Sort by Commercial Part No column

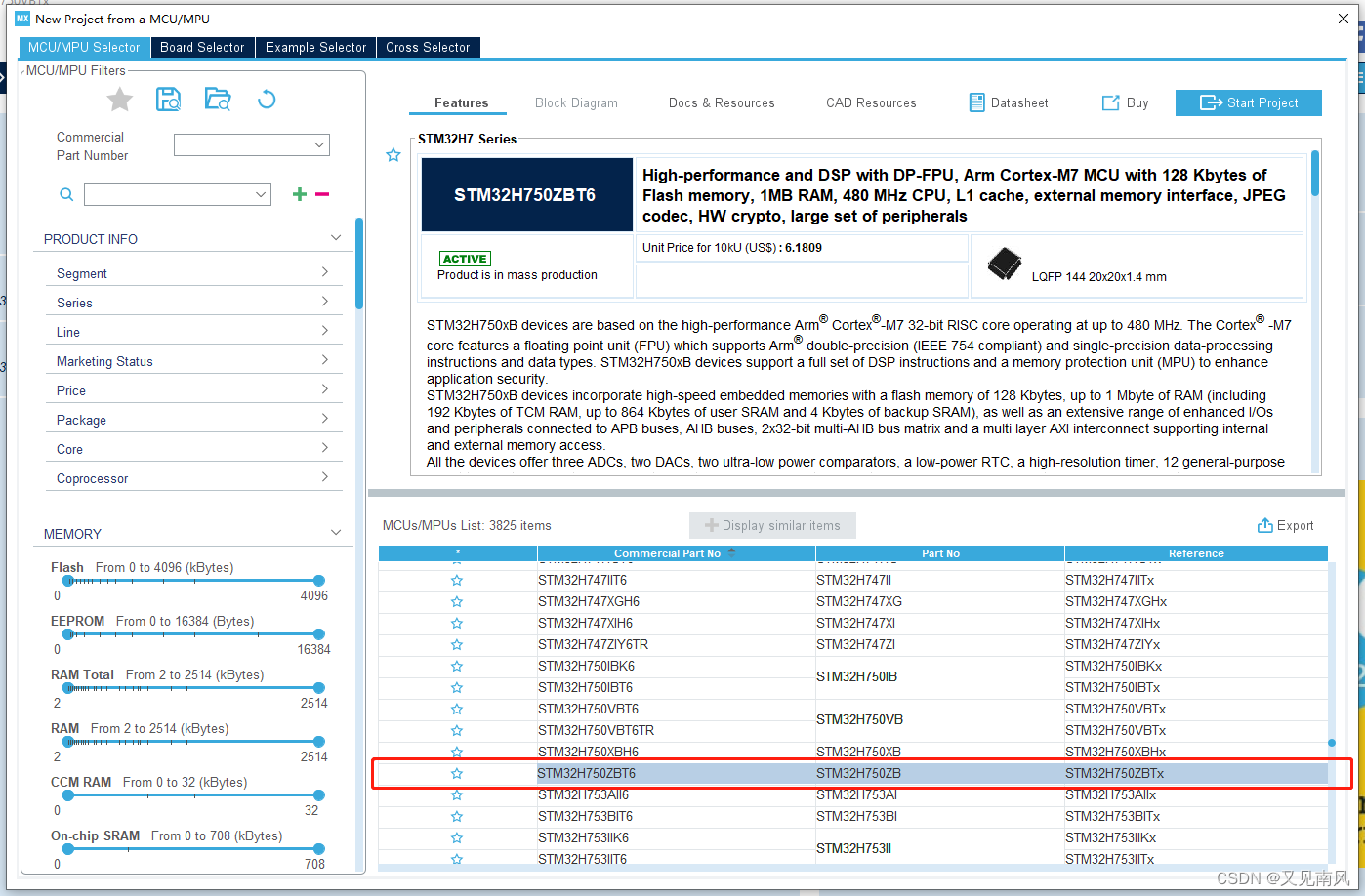pyautogui.click(x=676, y=553)
